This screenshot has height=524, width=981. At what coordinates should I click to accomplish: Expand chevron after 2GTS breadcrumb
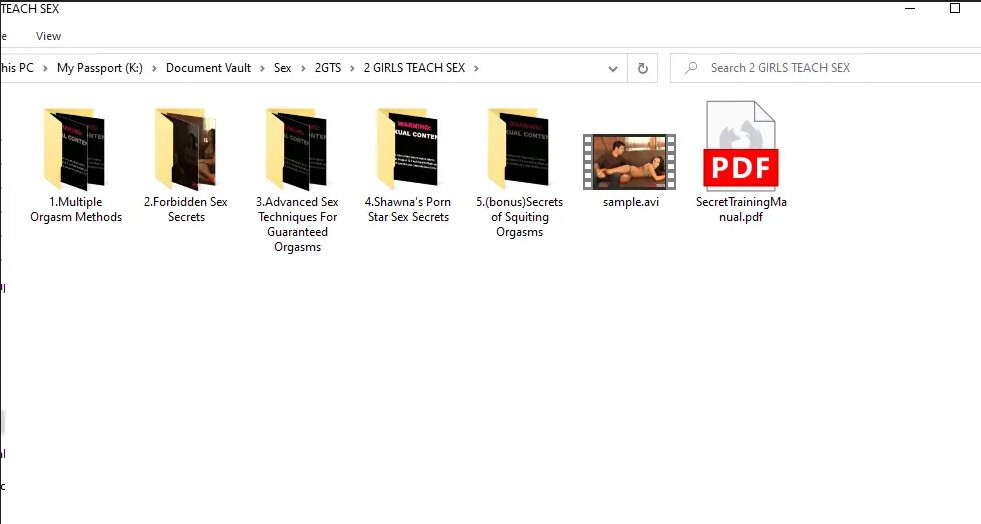click(x=352, y=68)
